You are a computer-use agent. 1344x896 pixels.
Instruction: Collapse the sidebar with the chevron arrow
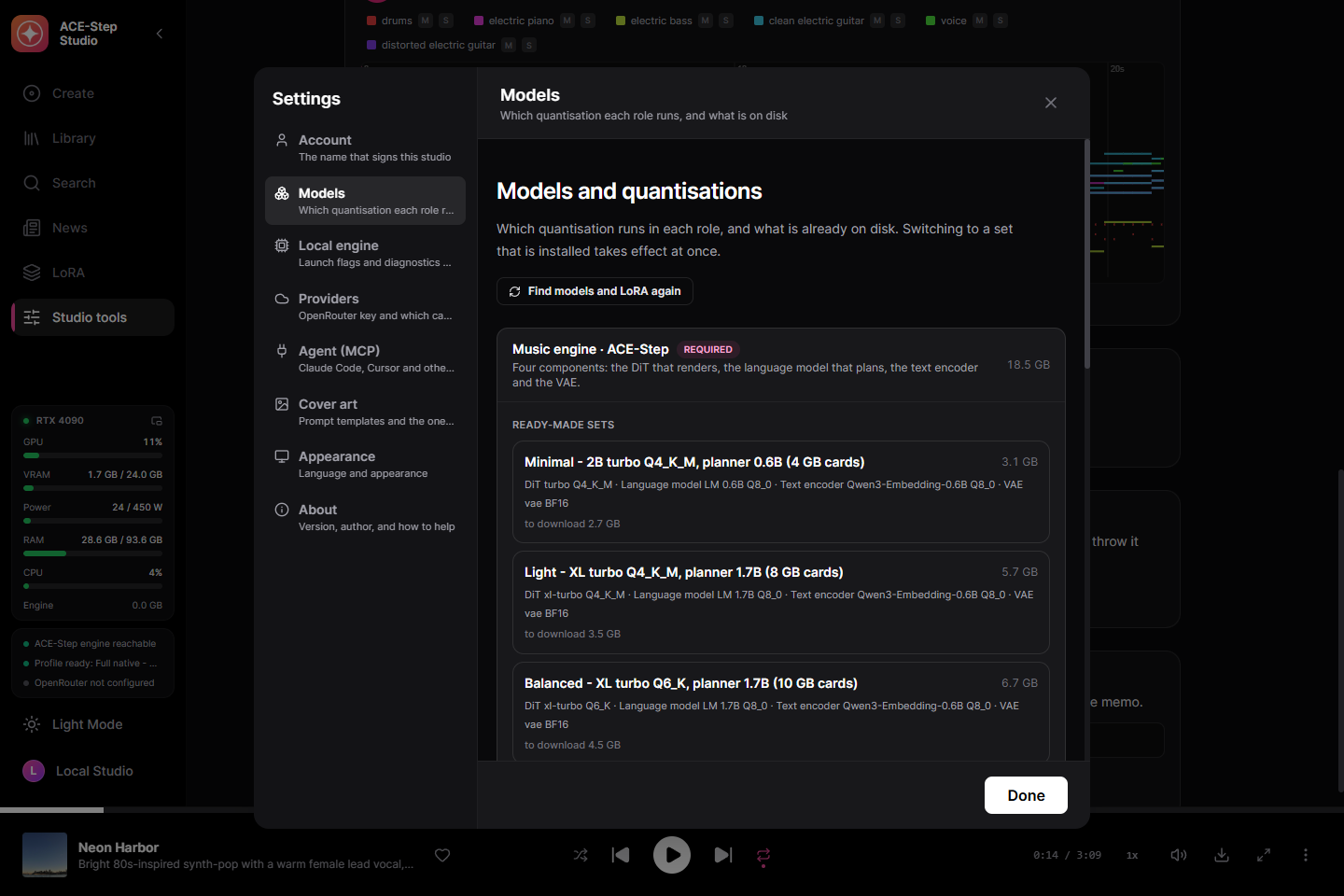pos(160,34)
